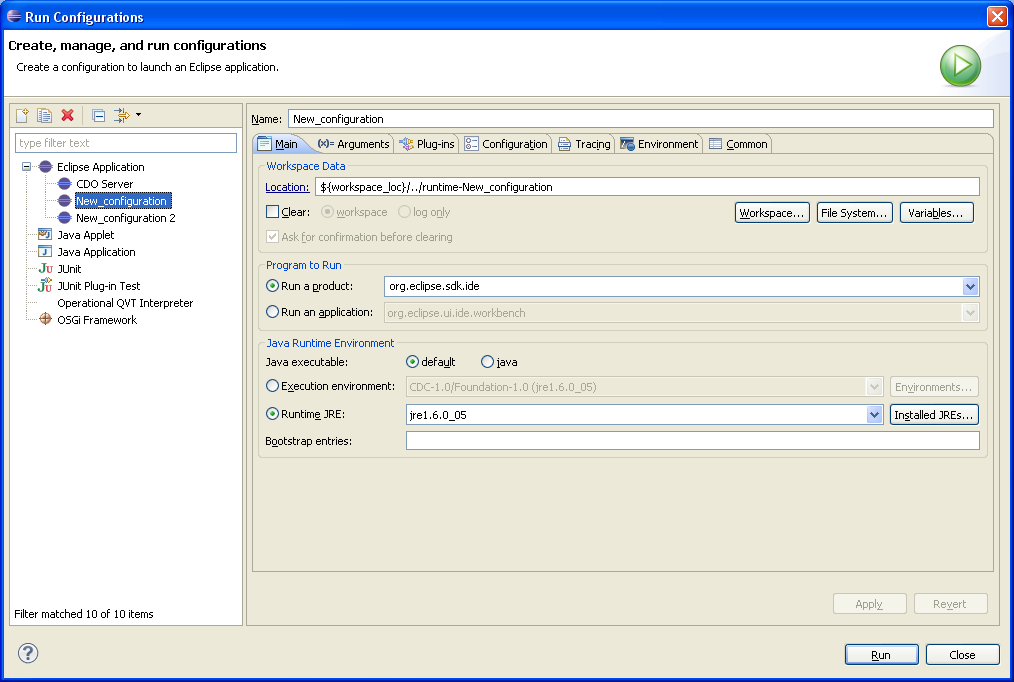Click the workspace Location text field

pos(647,187)
